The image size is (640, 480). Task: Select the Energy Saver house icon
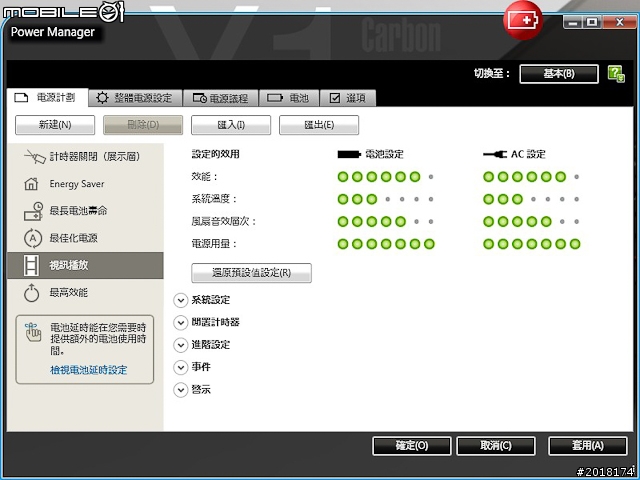point(31,184)
